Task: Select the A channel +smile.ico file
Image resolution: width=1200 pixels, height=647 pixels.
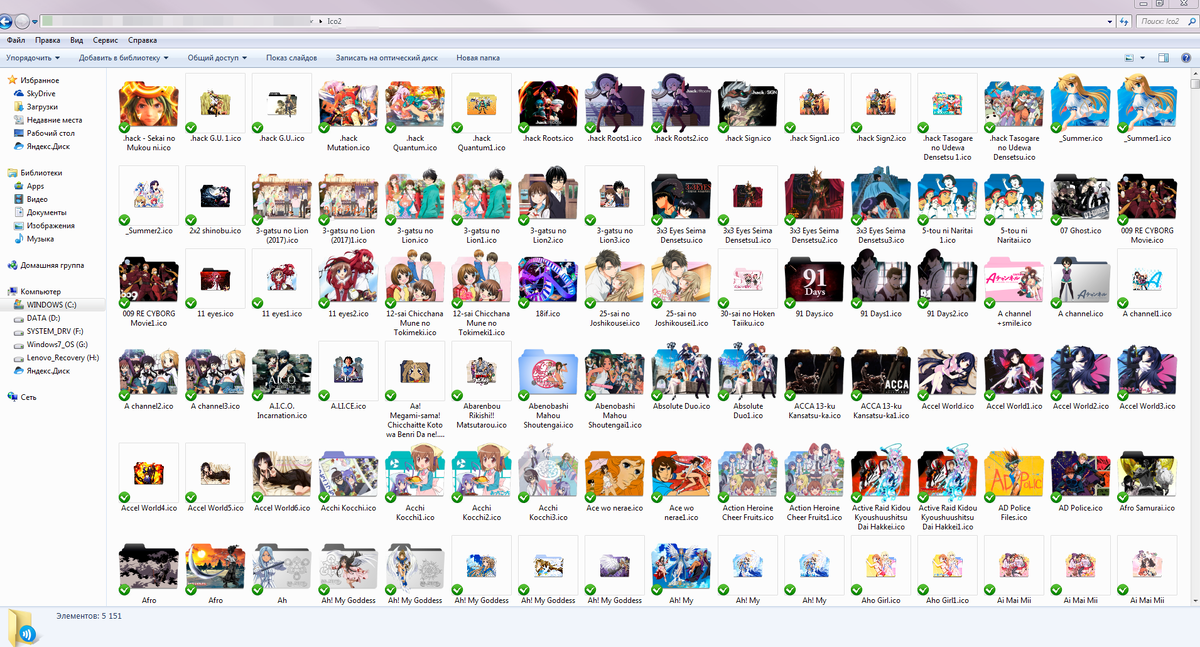Action: tap(1015, 291)
